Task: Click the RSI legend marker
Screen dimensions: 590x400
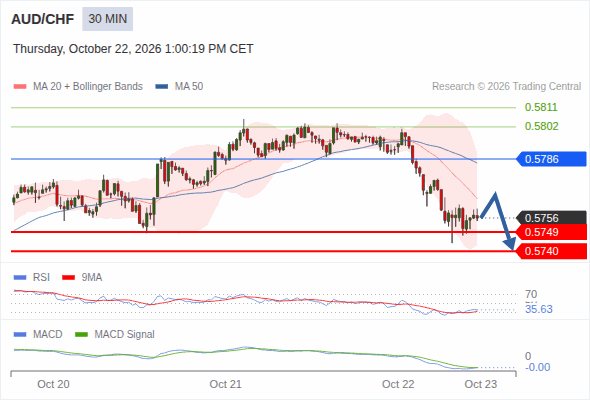Action: [x=20, y=278]
